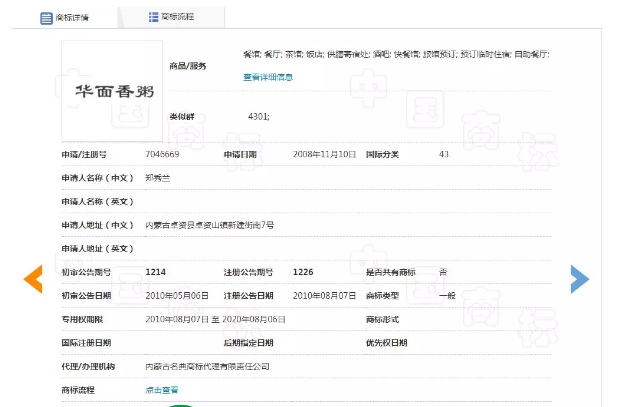Viewport: 617px width, 407px height.
Task: Click applicant name 郑秀兰
Action: [158, 178]
